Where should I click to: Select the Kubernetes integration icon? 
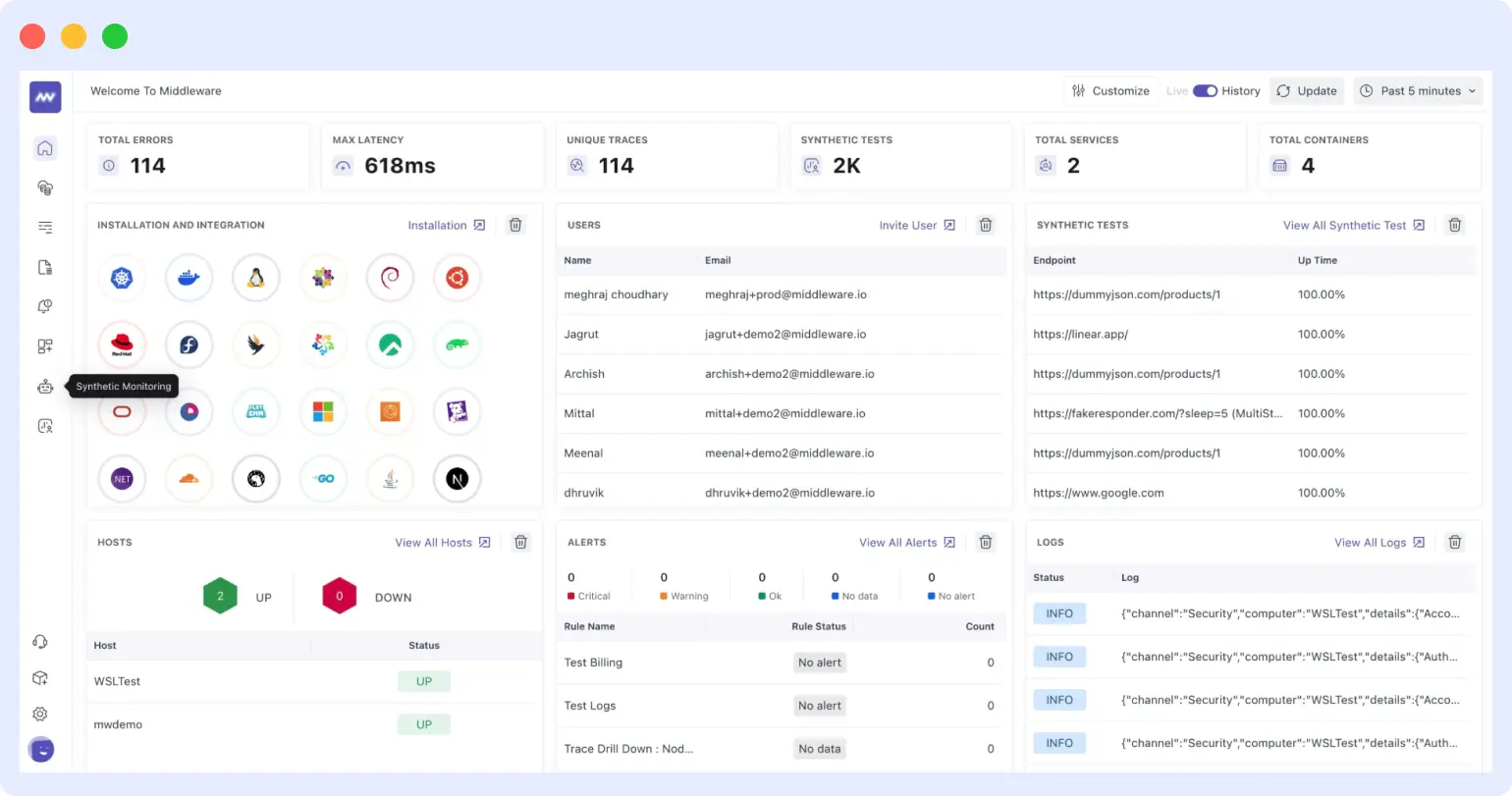[122, 279]
